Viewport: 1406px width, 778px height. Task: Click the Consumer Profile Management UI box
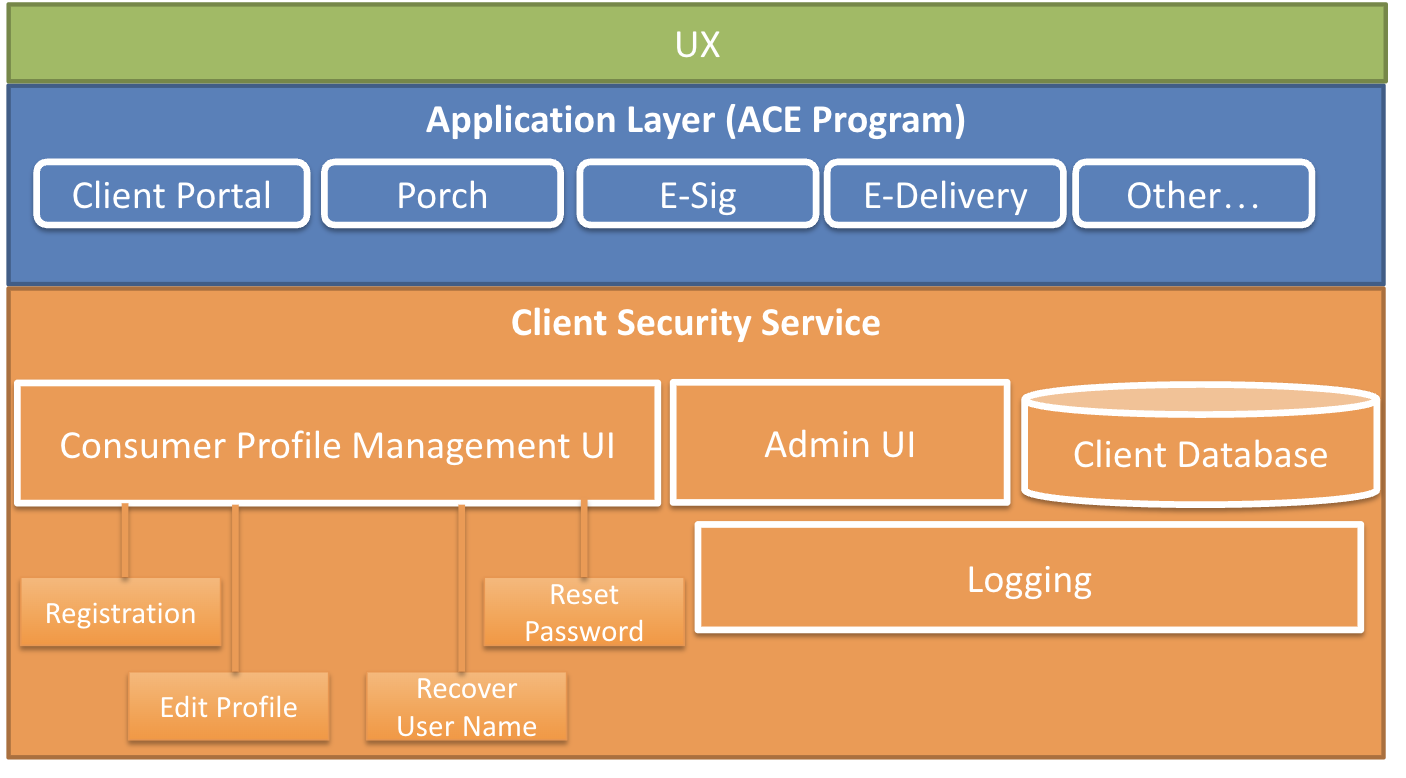tap(337, 442)
